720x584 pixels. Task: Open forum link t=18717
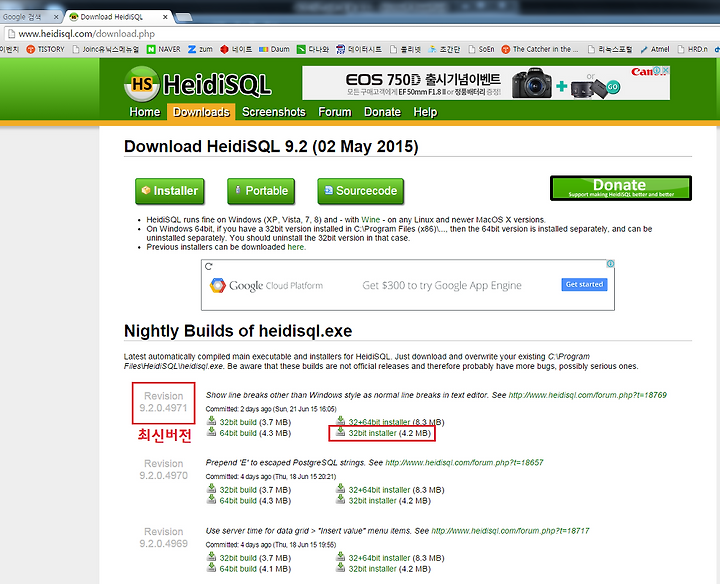510,531
